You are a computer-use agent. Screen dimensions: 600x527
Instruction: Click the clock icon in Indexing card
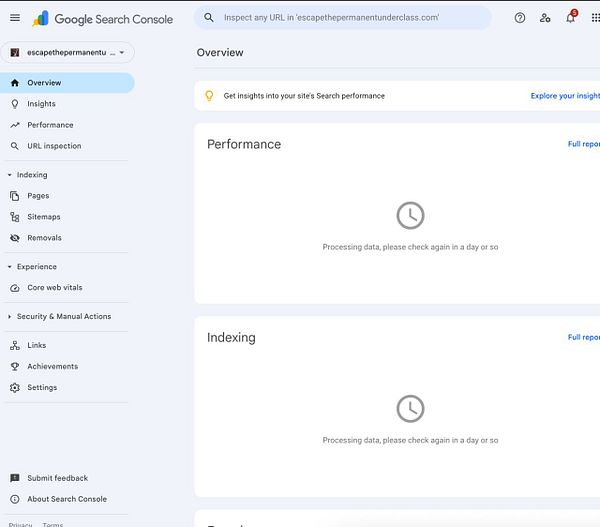(x=410, y=409)
